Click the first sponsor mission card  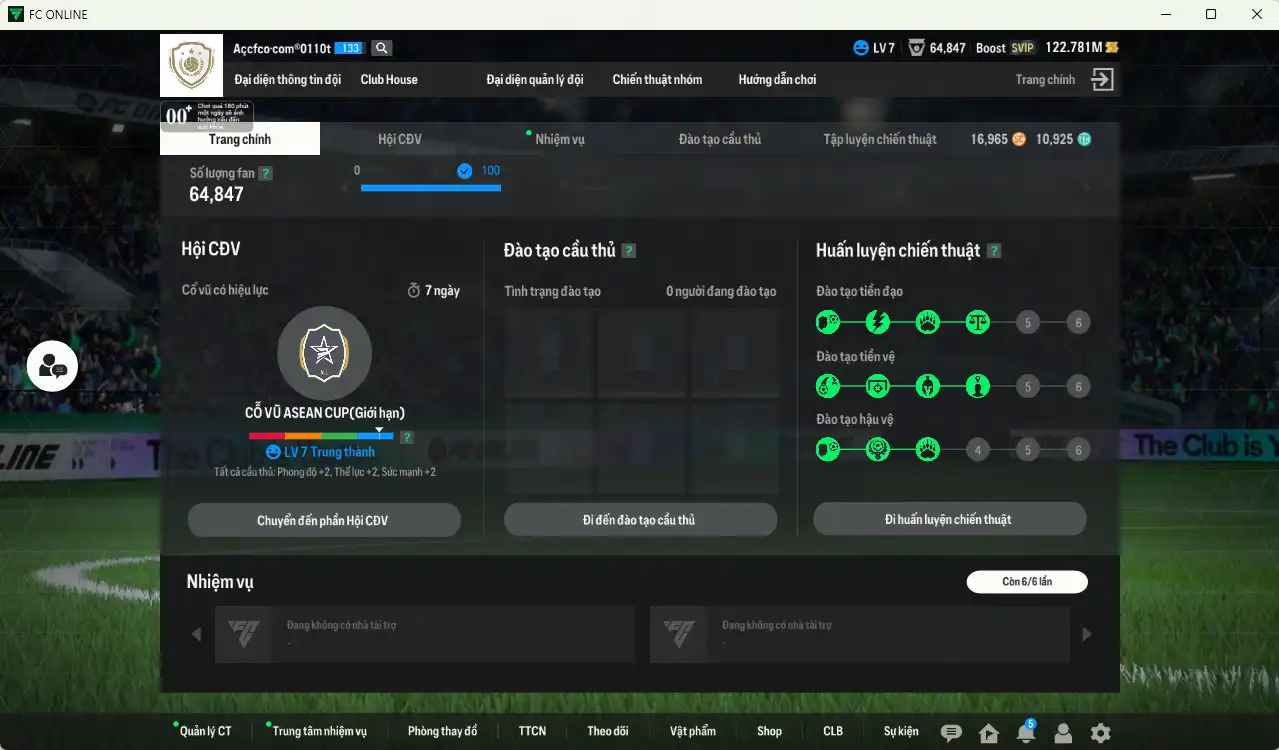click(x=425, y=634)
